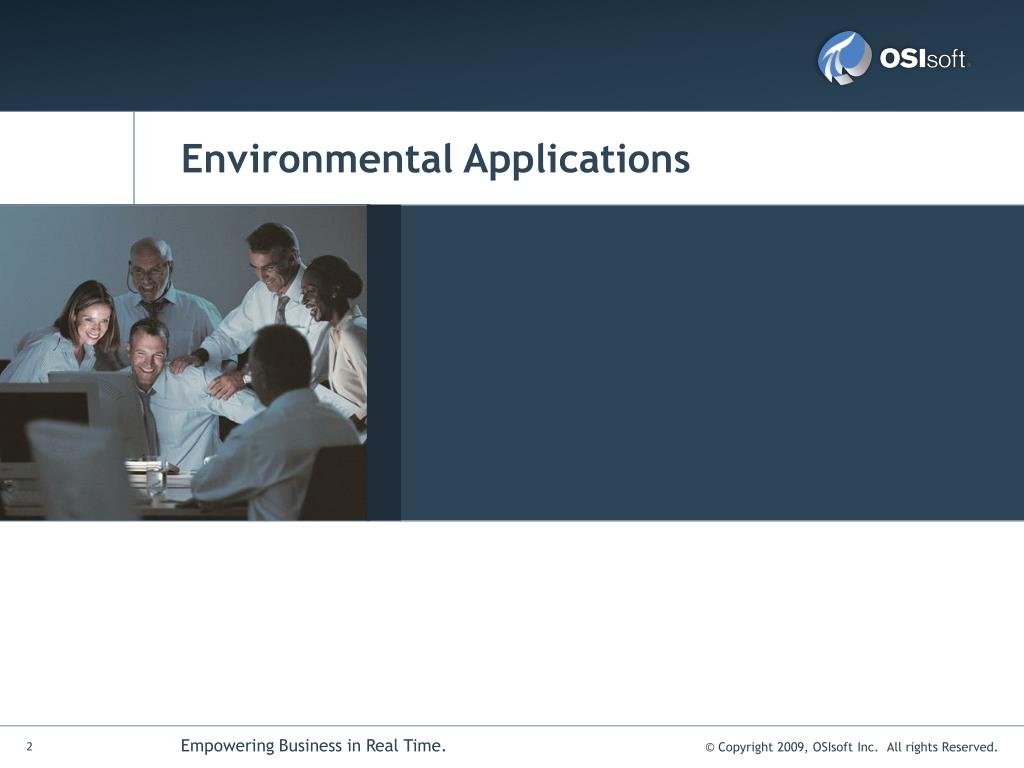Image resolution: width=1024 pixels, height=768 pixels.
Task: Click the OSIsoft wordmark text
Action: pos(924,59)
